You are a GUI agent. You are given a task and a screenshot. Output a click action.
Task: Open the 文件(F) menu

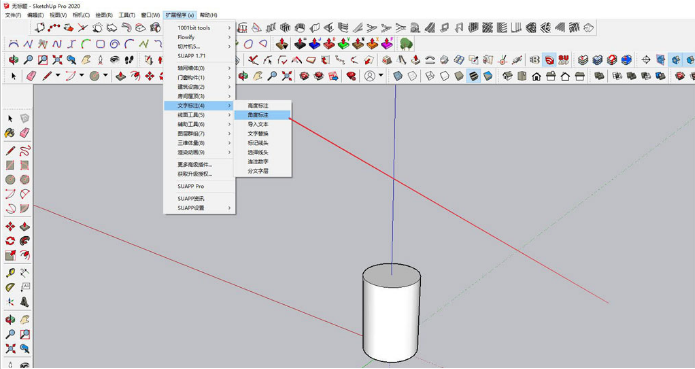tap(12, 15)
